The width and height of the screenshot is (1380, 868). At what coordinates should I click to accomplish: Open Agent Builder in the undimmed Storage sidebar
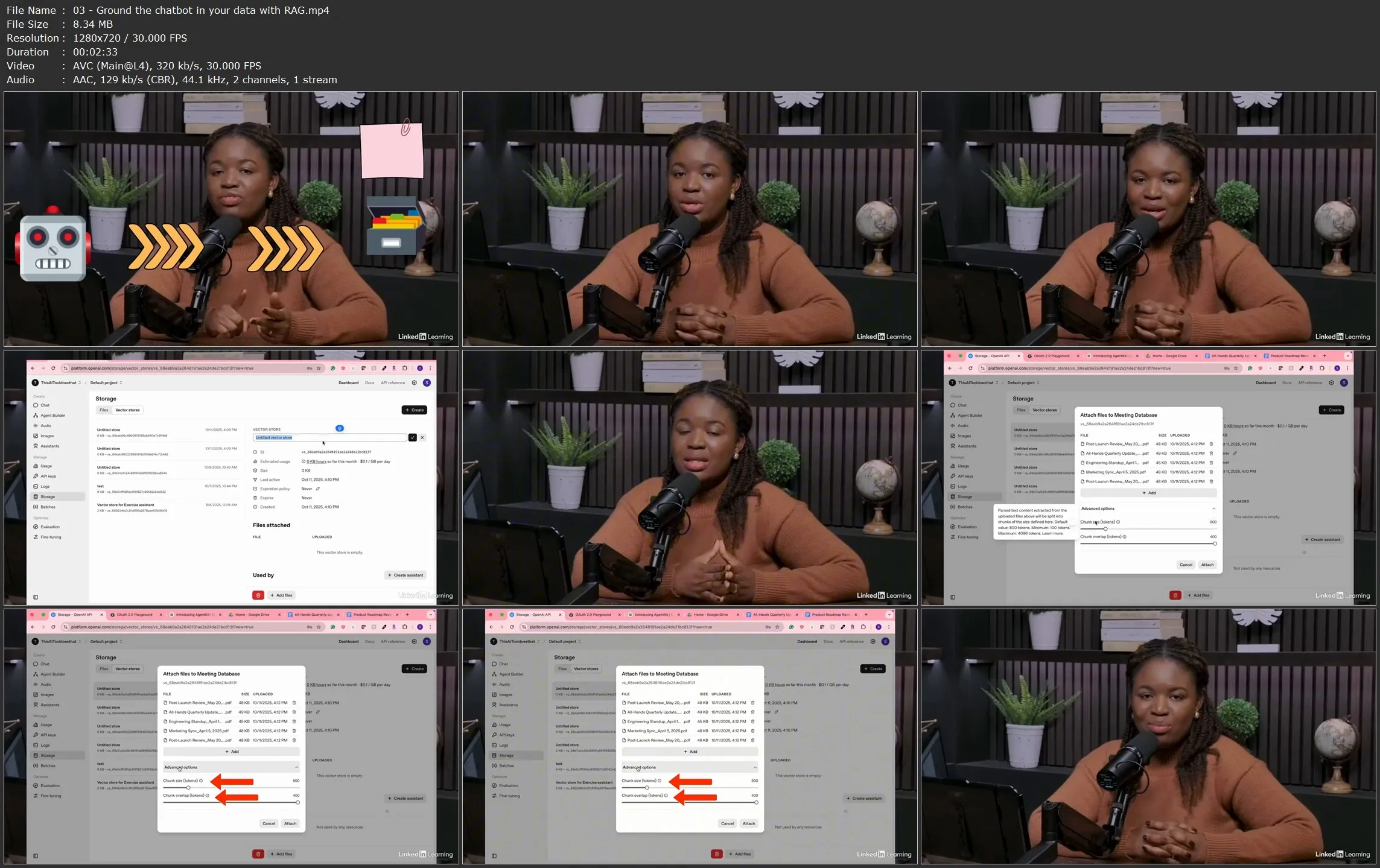pos(52,416)
